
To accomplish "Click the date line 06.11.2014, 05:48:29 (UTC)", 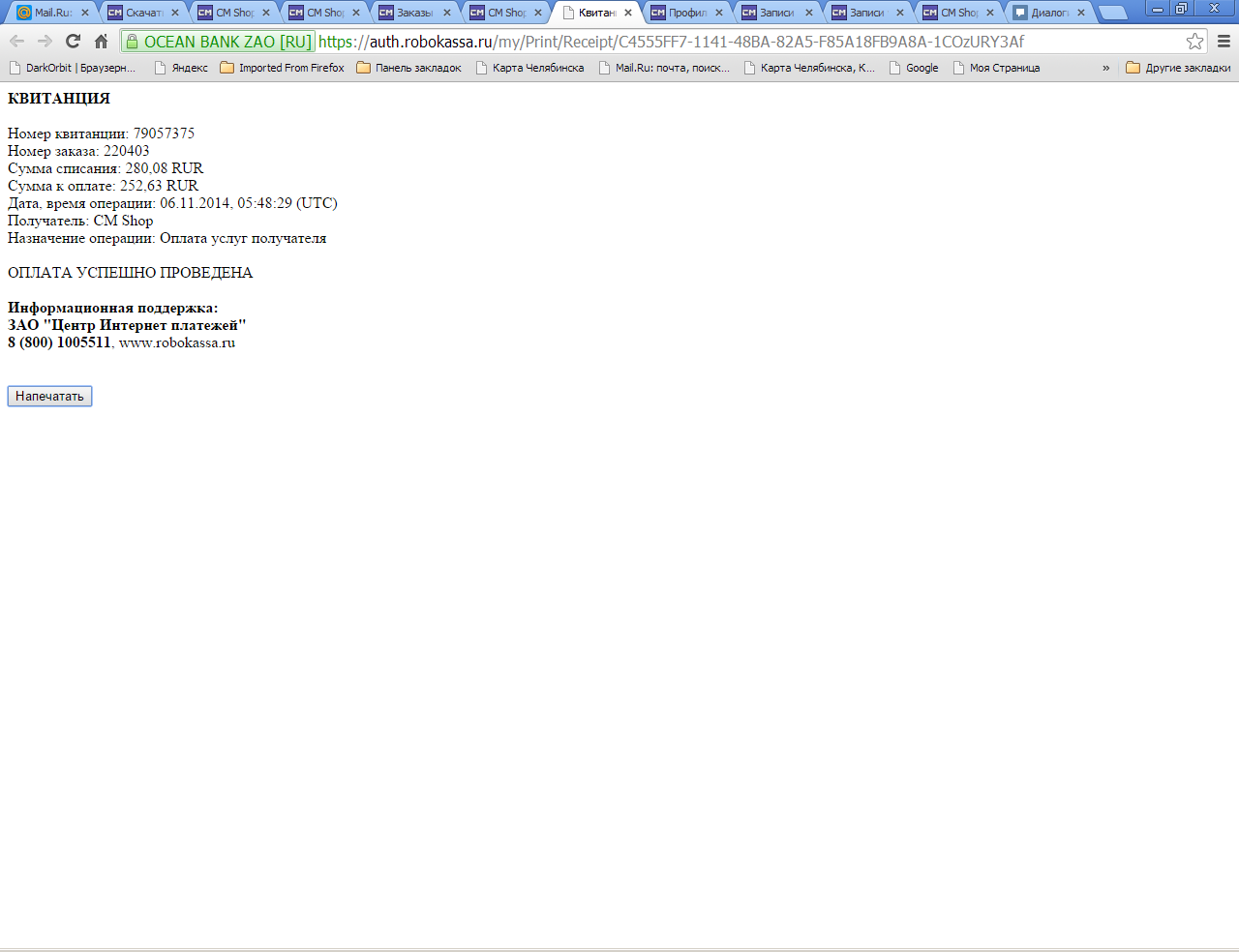I will tap(172, 203).
